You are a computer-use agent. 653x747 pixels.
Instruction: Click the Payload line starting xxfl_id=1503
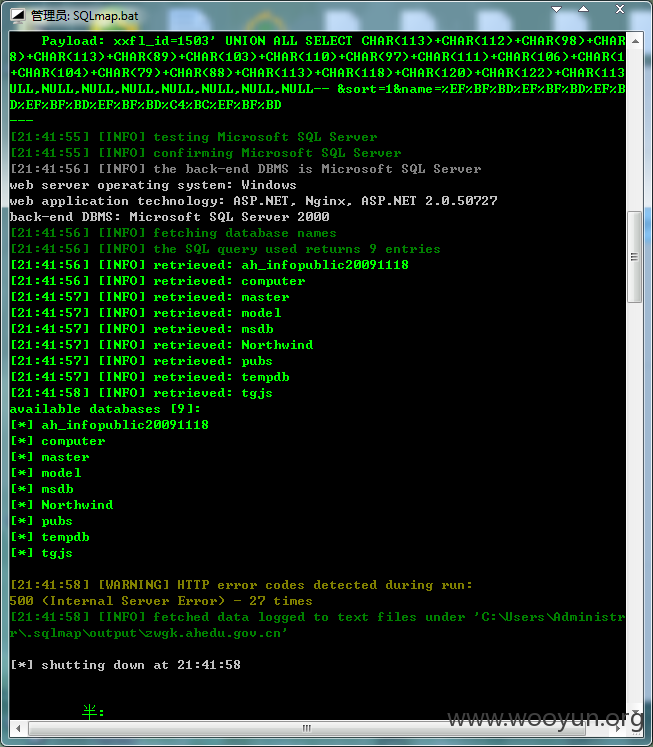pos(333,41)
